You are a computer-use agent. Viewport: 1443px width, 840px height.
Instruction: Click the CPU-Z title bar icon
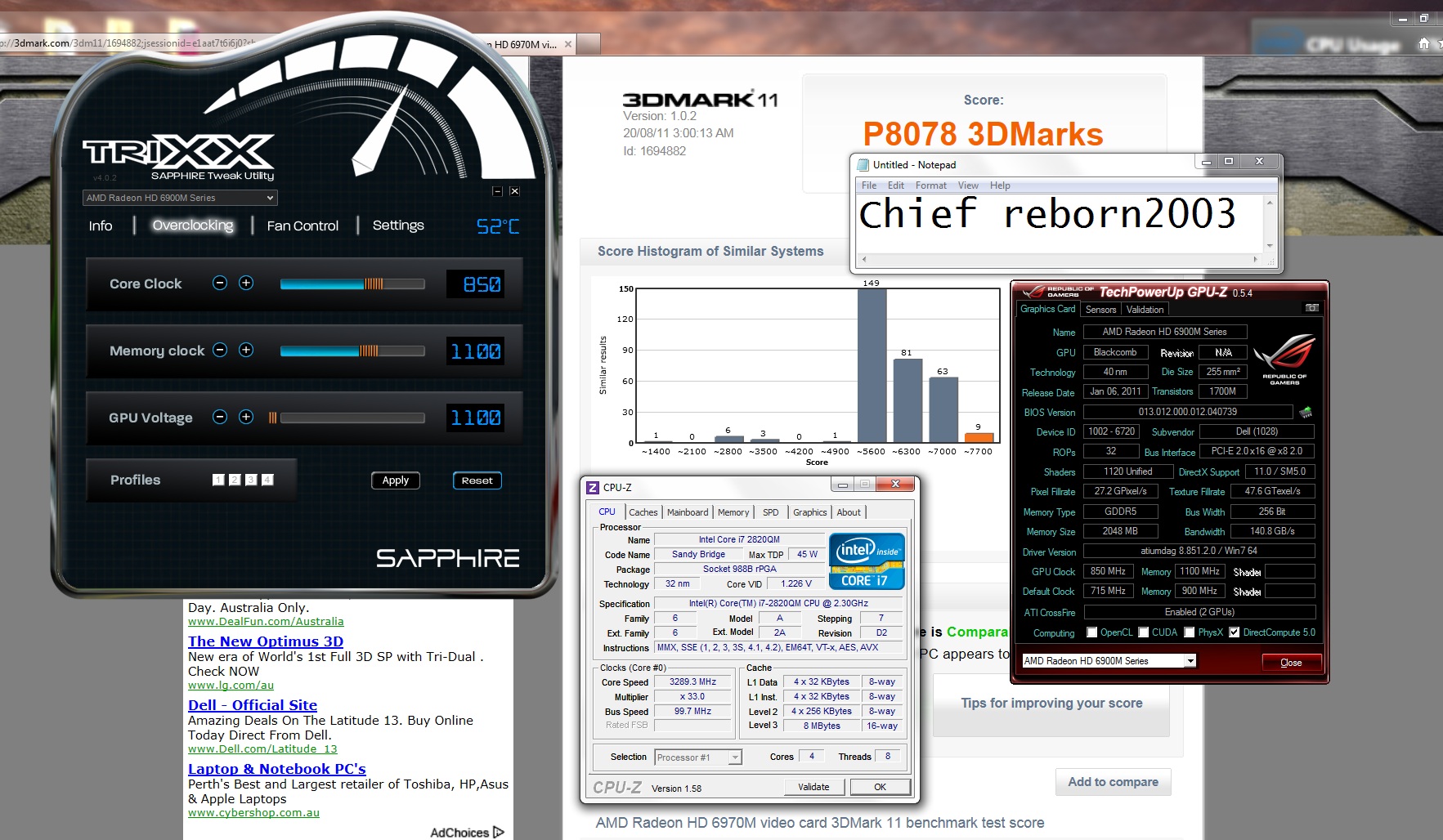pos(593,487)
